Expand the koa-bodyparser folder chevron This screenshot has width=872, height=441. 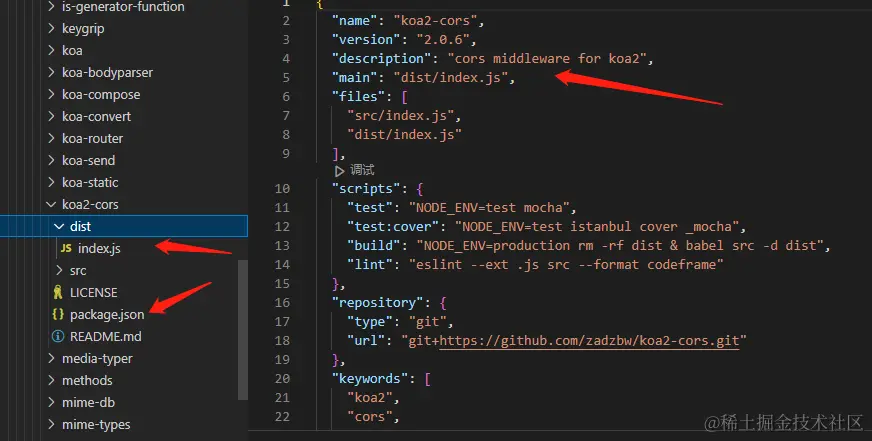pyautogui.click(x=51, y=72)
